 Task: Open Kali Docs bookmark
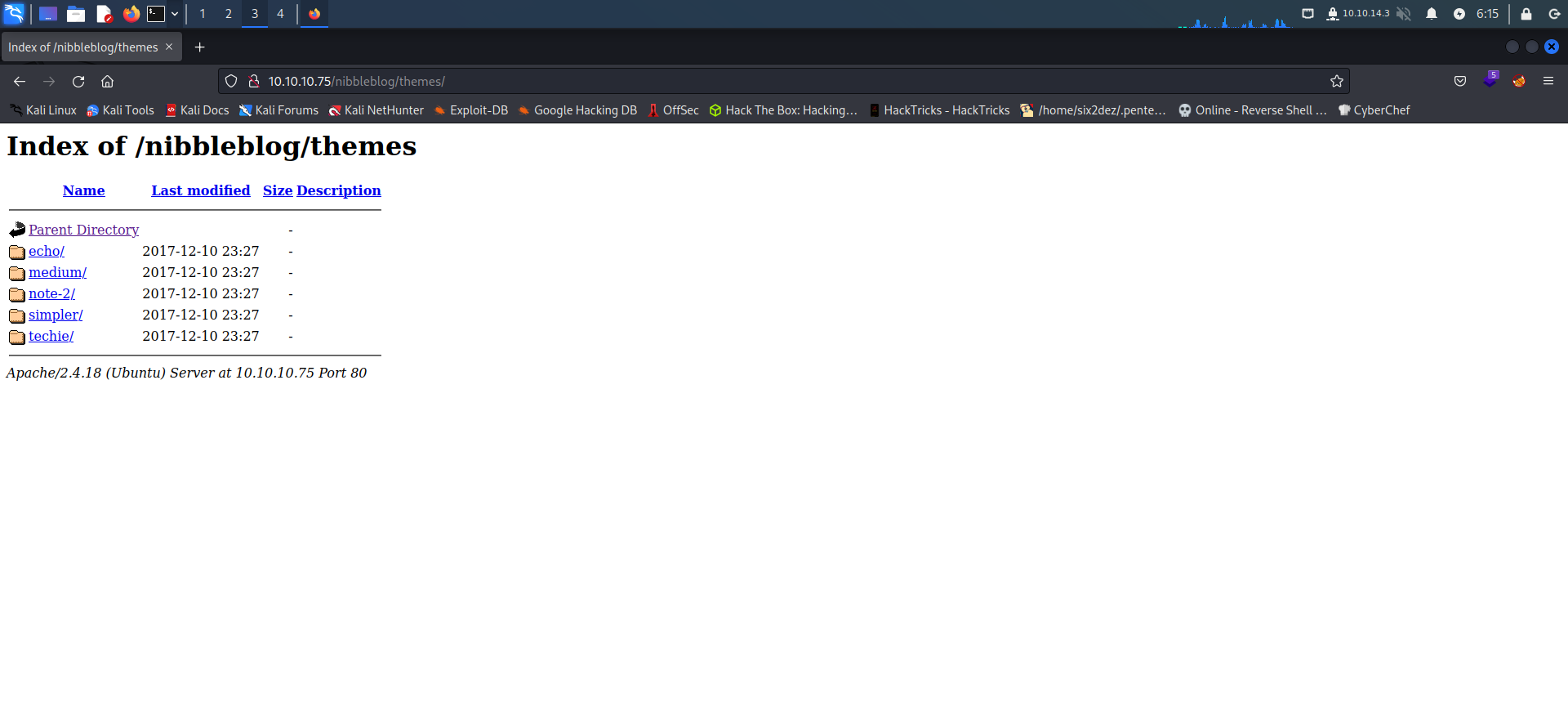[x=197, y=110]
